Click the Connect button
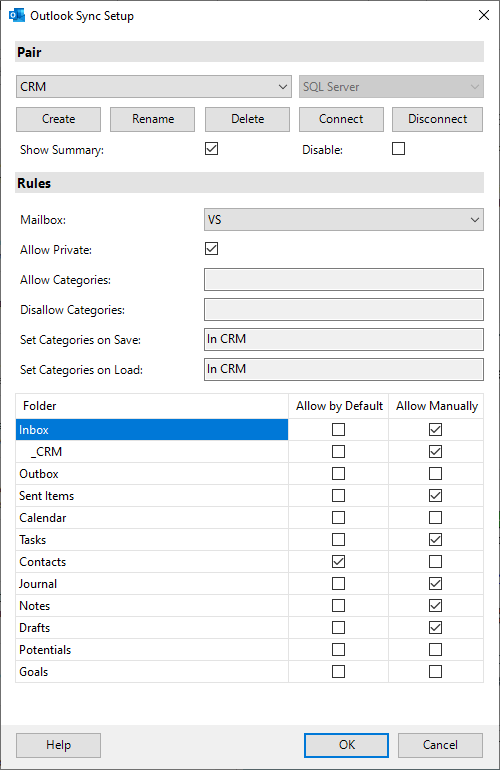Image resolution: width=500 pixels, height=770 pixels. [341, 119]
